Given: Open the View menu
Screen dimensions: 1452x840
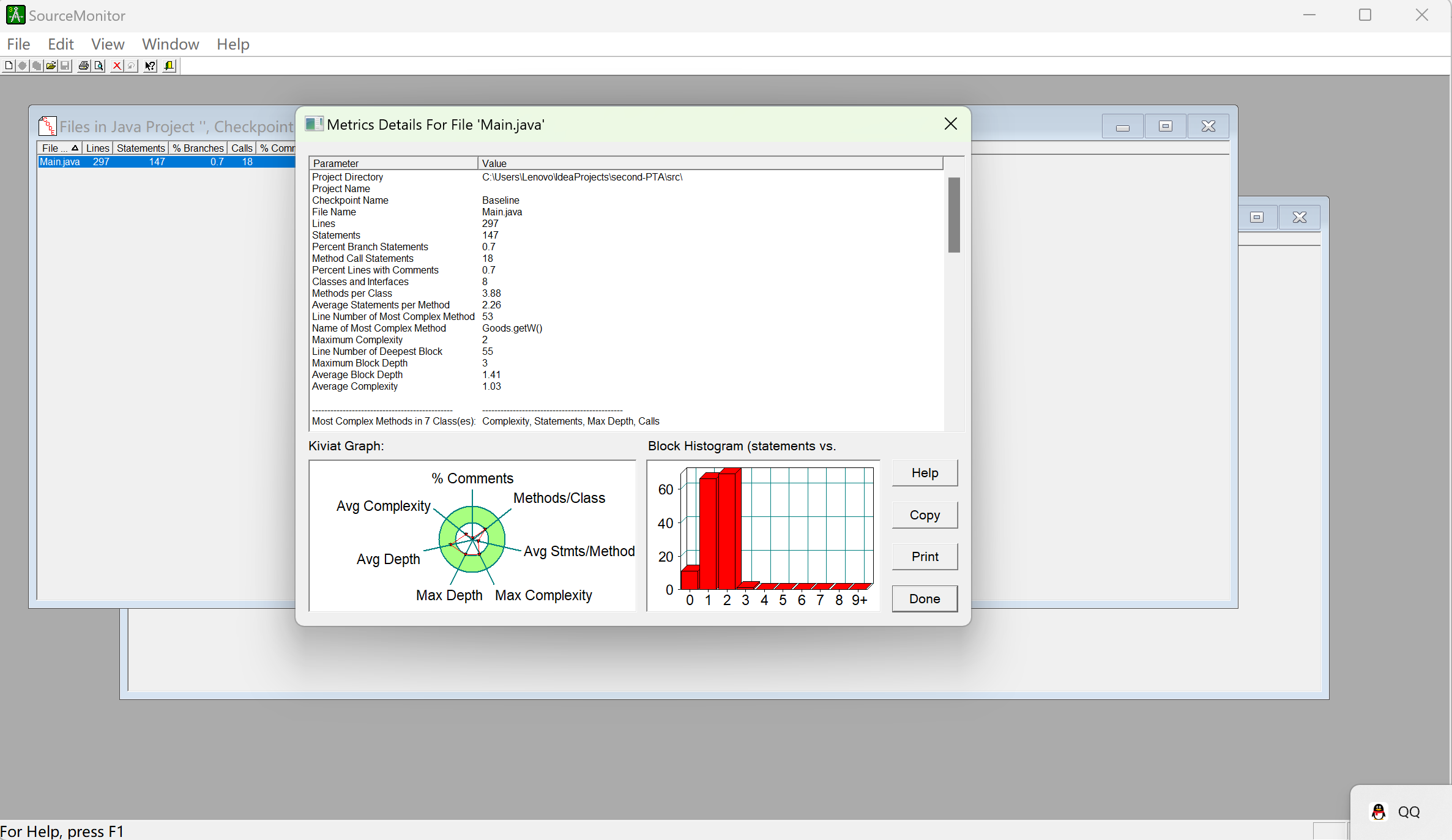Looking at the screenshot, I should [108, 44].
